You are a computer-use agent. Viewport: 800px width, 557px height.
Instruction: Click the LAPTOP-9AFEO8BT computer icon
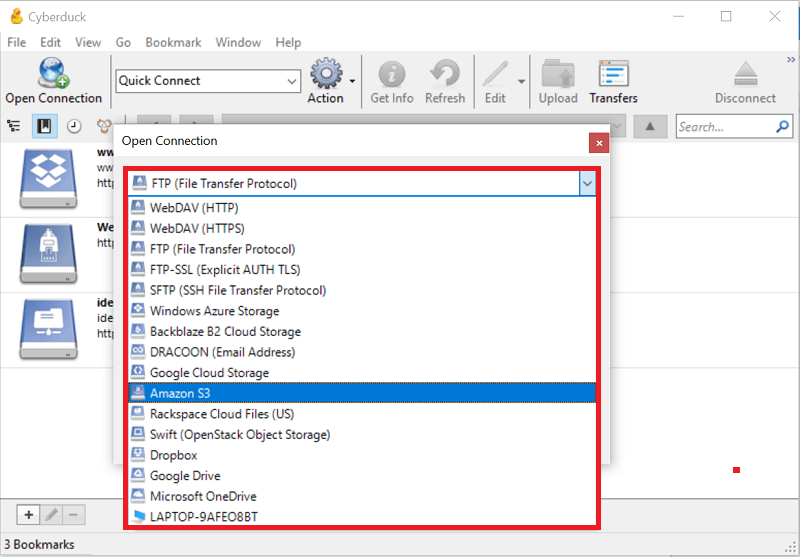tap(138, 516)
